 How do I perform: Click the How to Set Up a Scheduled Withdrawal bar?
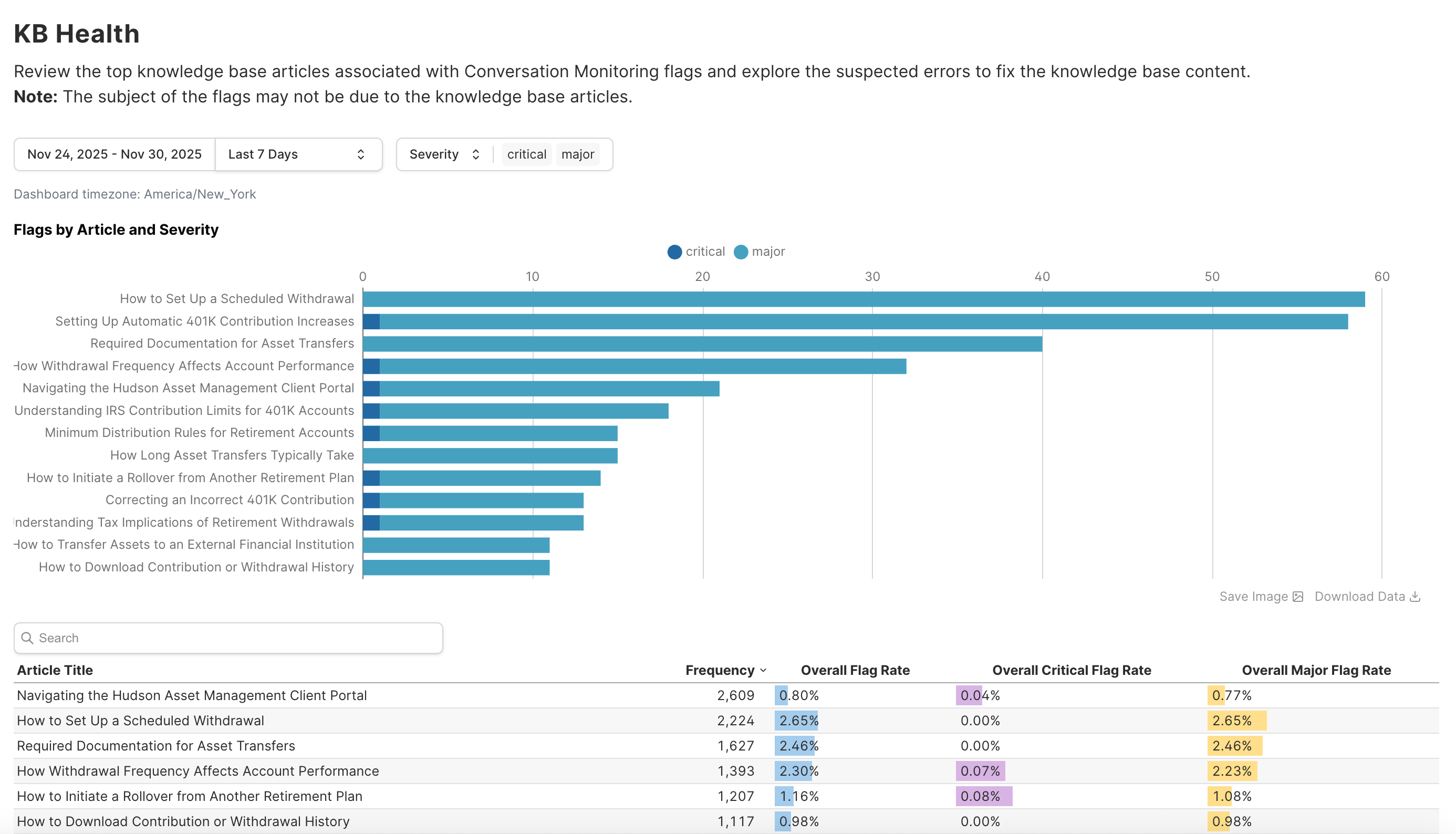coord(864,299)
